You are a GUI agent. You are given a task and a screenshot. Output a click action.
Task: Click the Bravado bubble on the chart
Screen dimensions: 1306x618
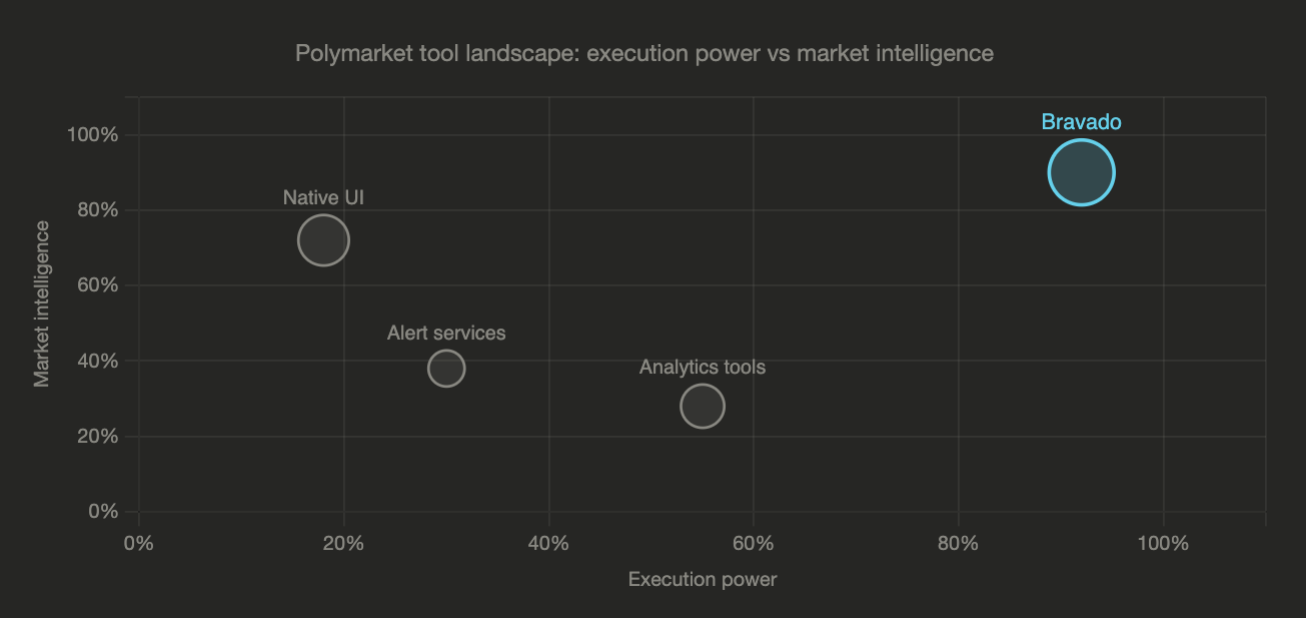[x=1081, y=173]
